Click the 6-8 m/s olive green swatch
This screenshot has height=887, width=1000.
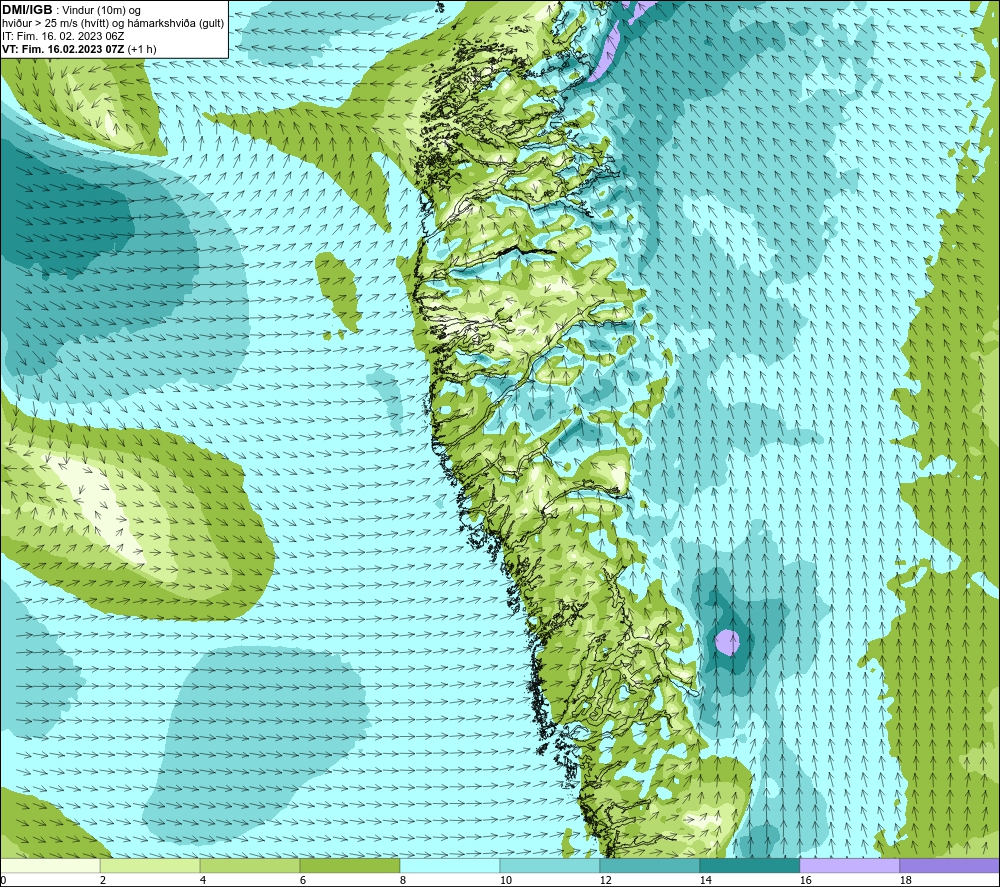(x=349, y=865)
